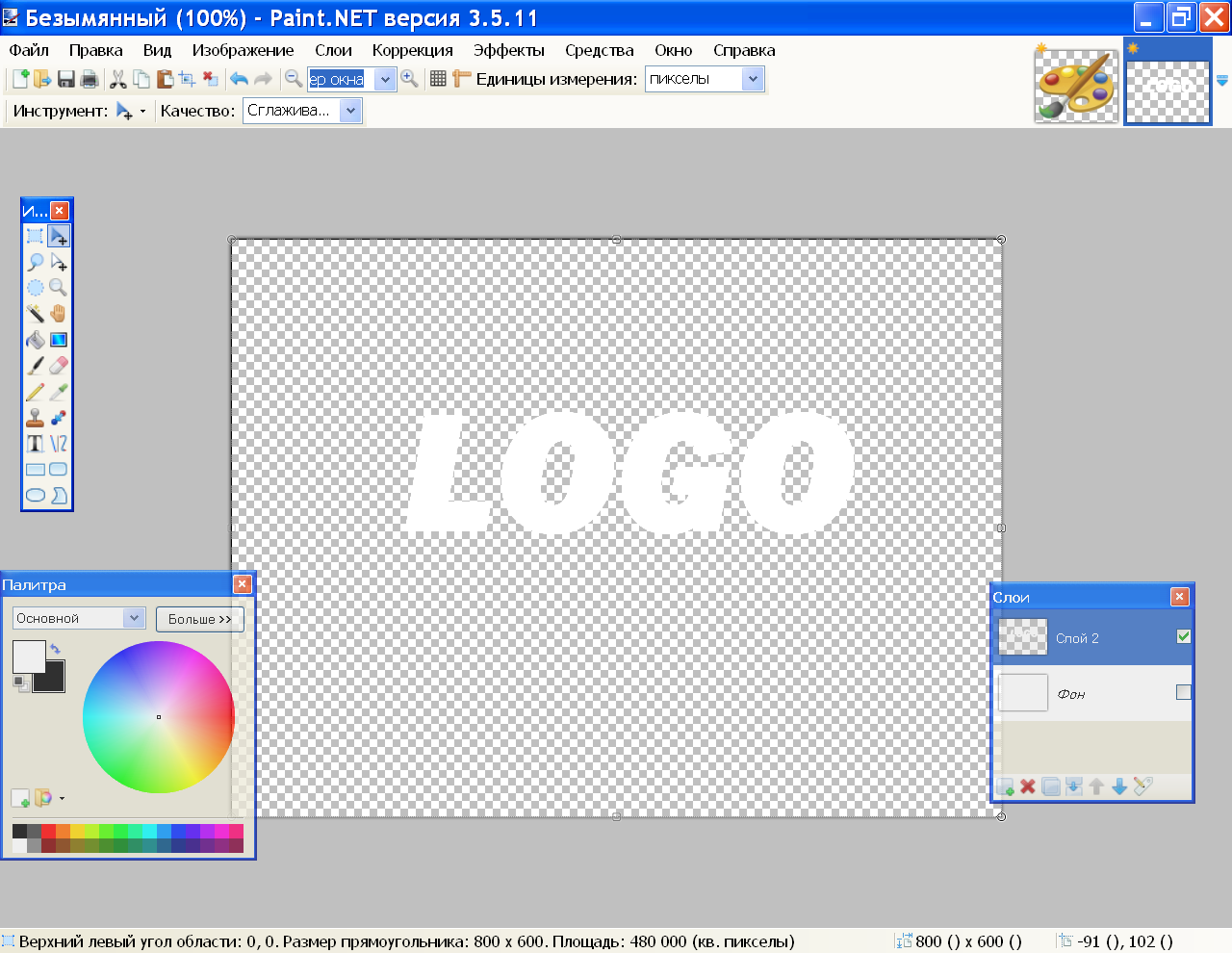Viewport: 1232px width, 953px height.
Task: Select the Move Selected Pixels tool
Action: 59,236
